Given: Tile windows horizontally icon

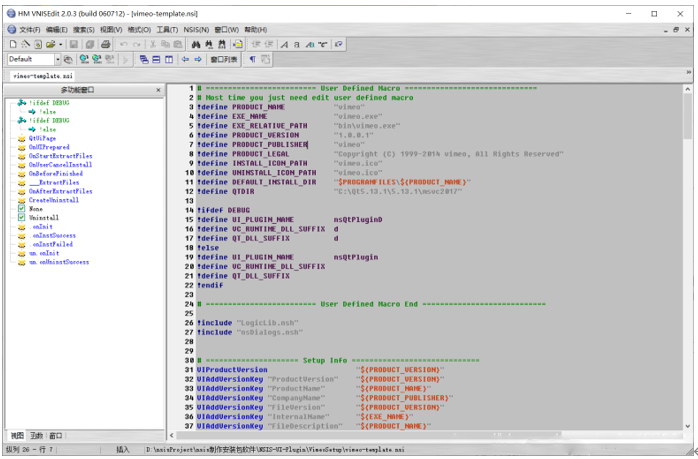Looking at the screenshot, I should coord(156,59).
